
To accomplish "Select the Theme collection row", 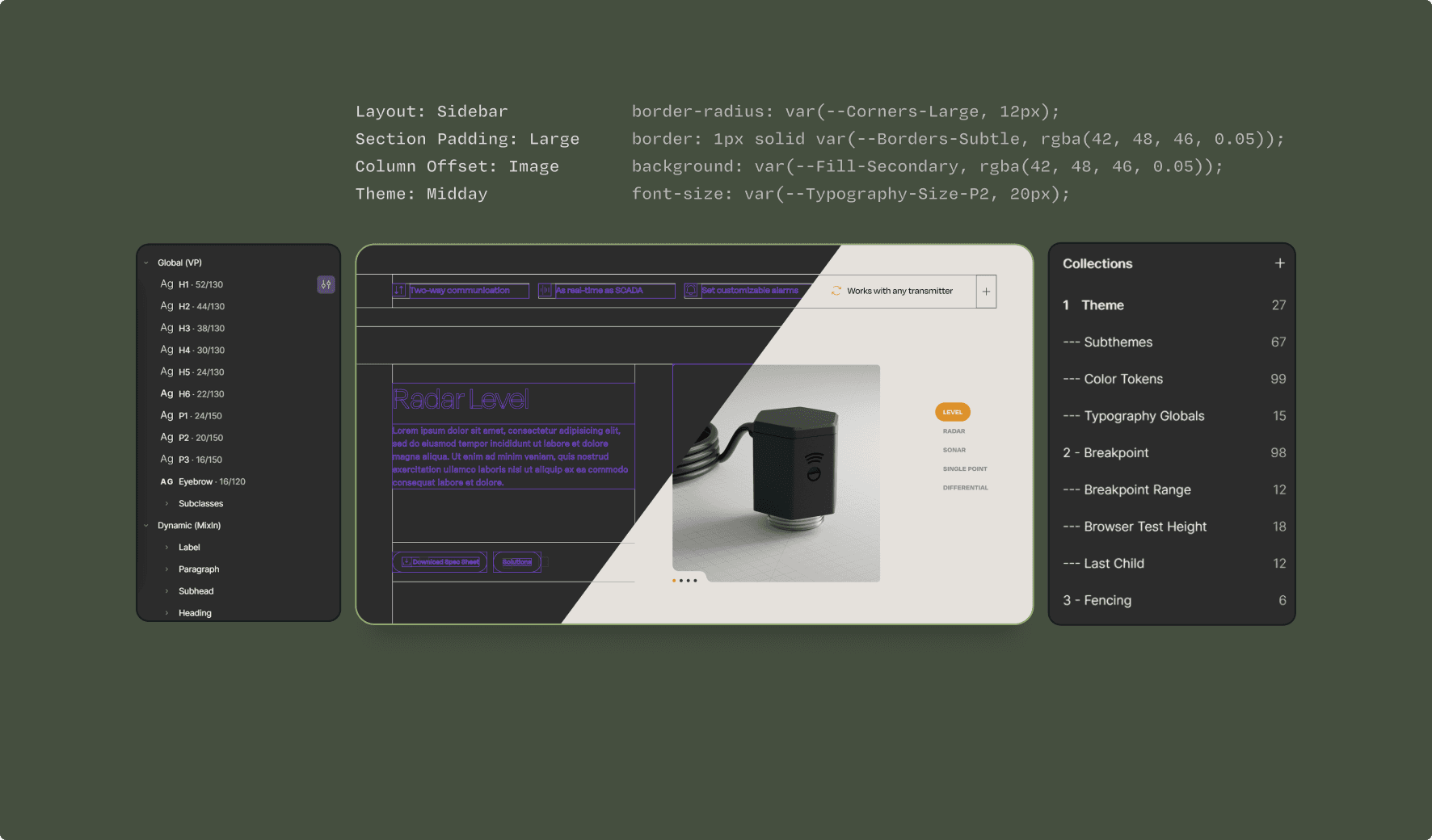I will pyautogui.click(x=1173, y=305).
